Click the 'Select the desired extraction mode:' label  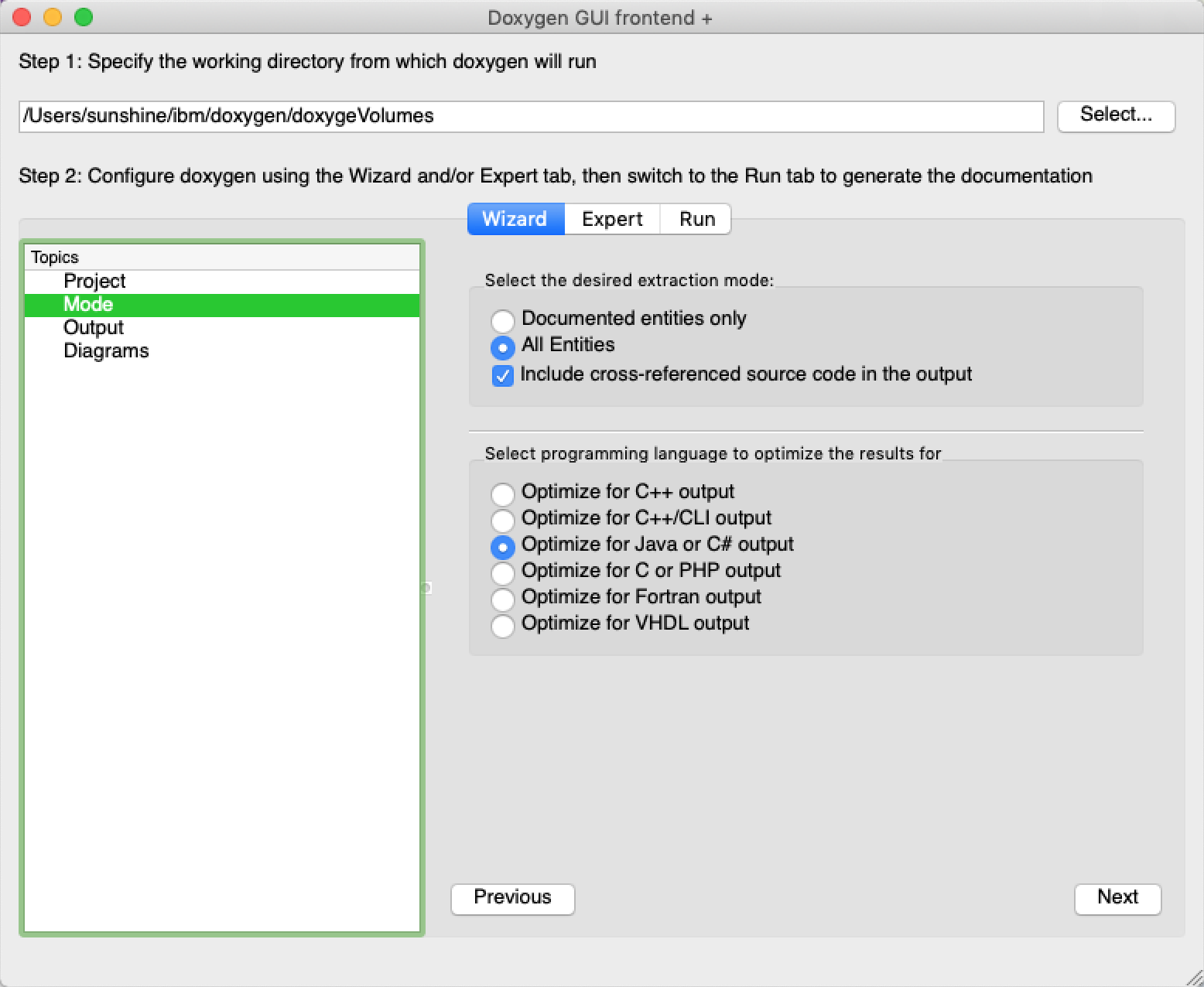click(x=629, y=281)
